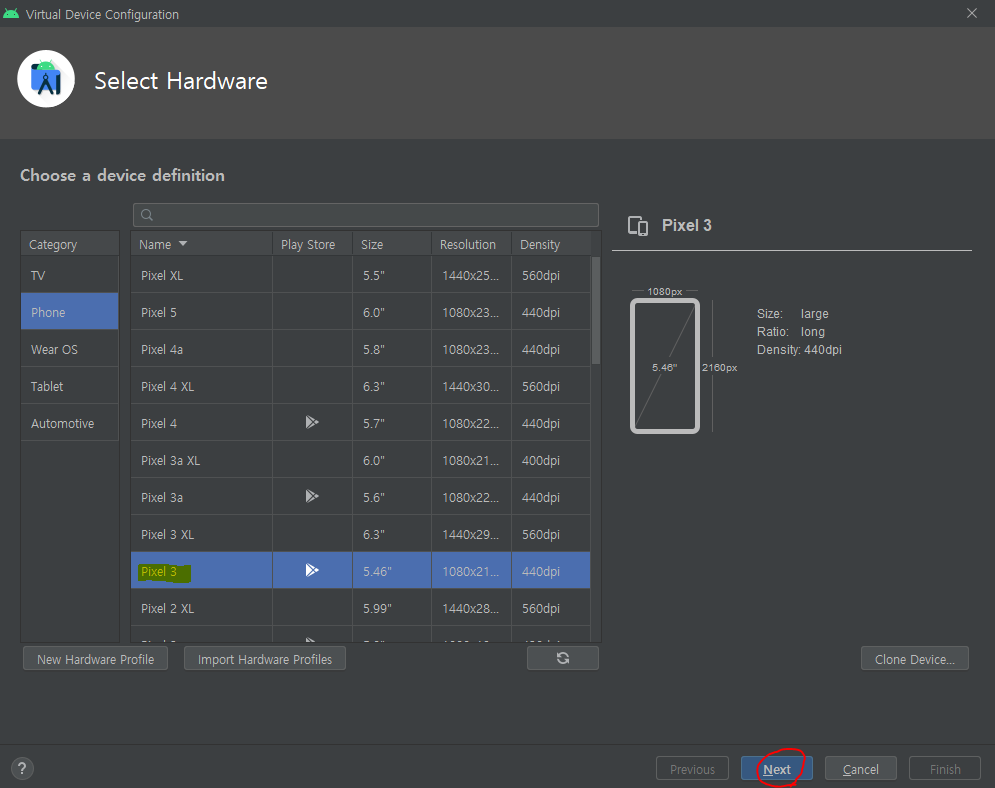Toggle Name column sort arrow

click(x=183, y=244)
